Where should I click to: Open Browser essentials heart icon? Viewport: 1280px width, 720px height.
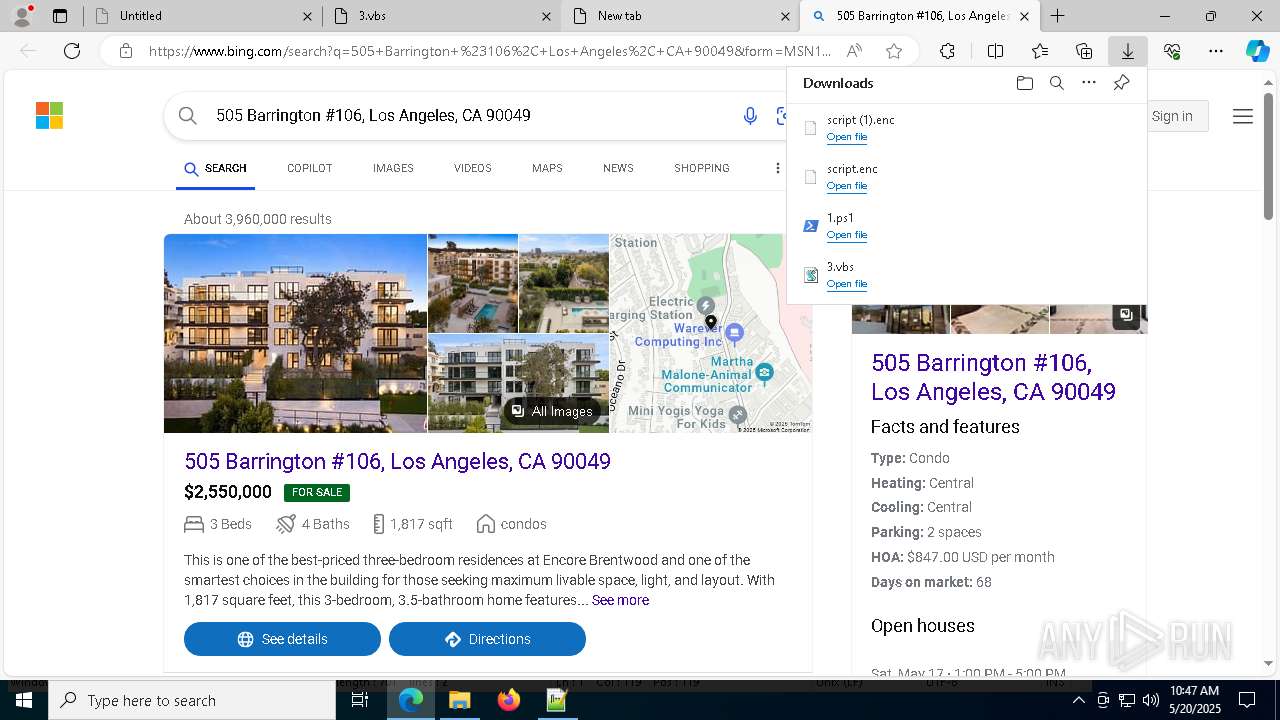coord(1172,51)
